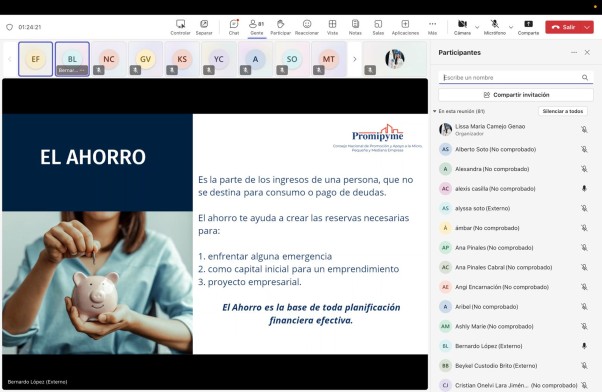602x392 pixels.
Task: Expand the Cámara device options arrow
Action: [x=477, y=27]
